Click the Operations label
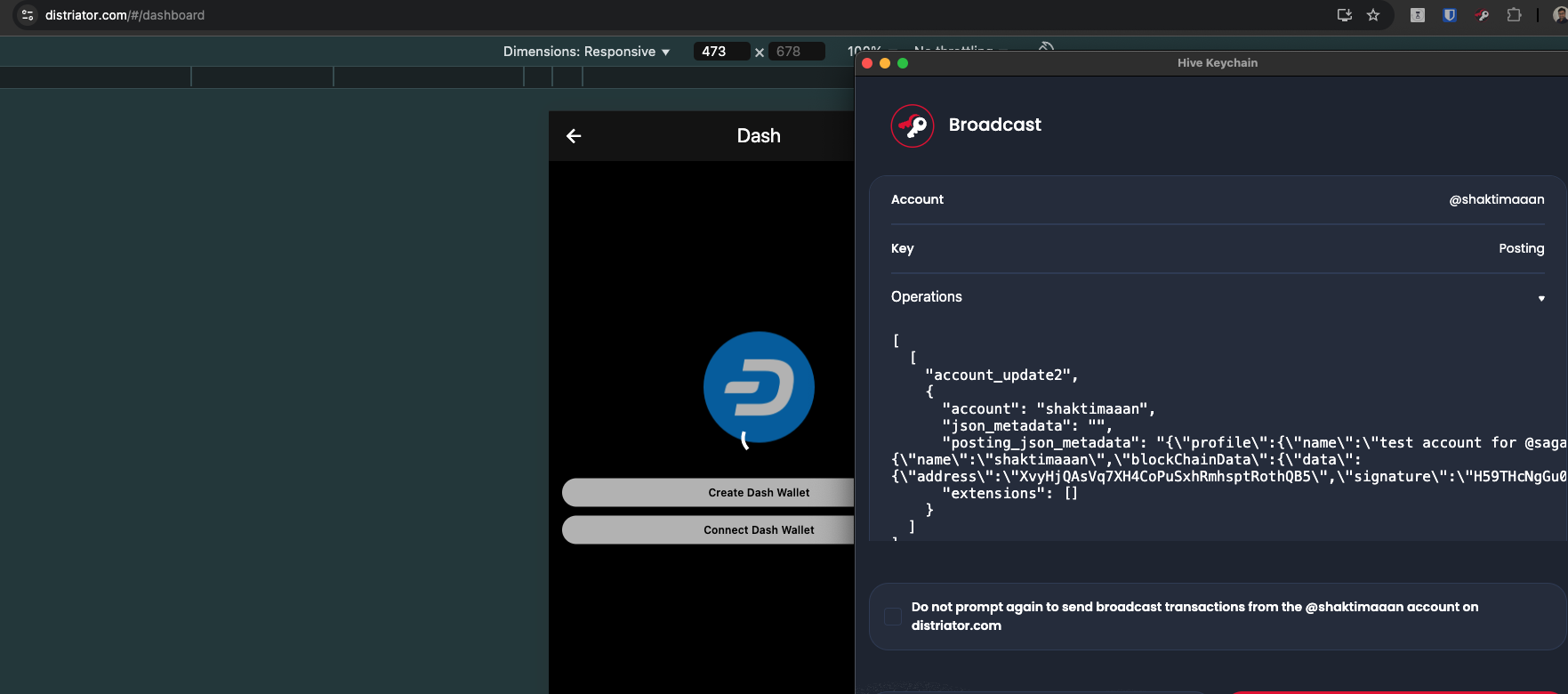The height and width of the screenshot is (694, 1568). tap(927, 297)
